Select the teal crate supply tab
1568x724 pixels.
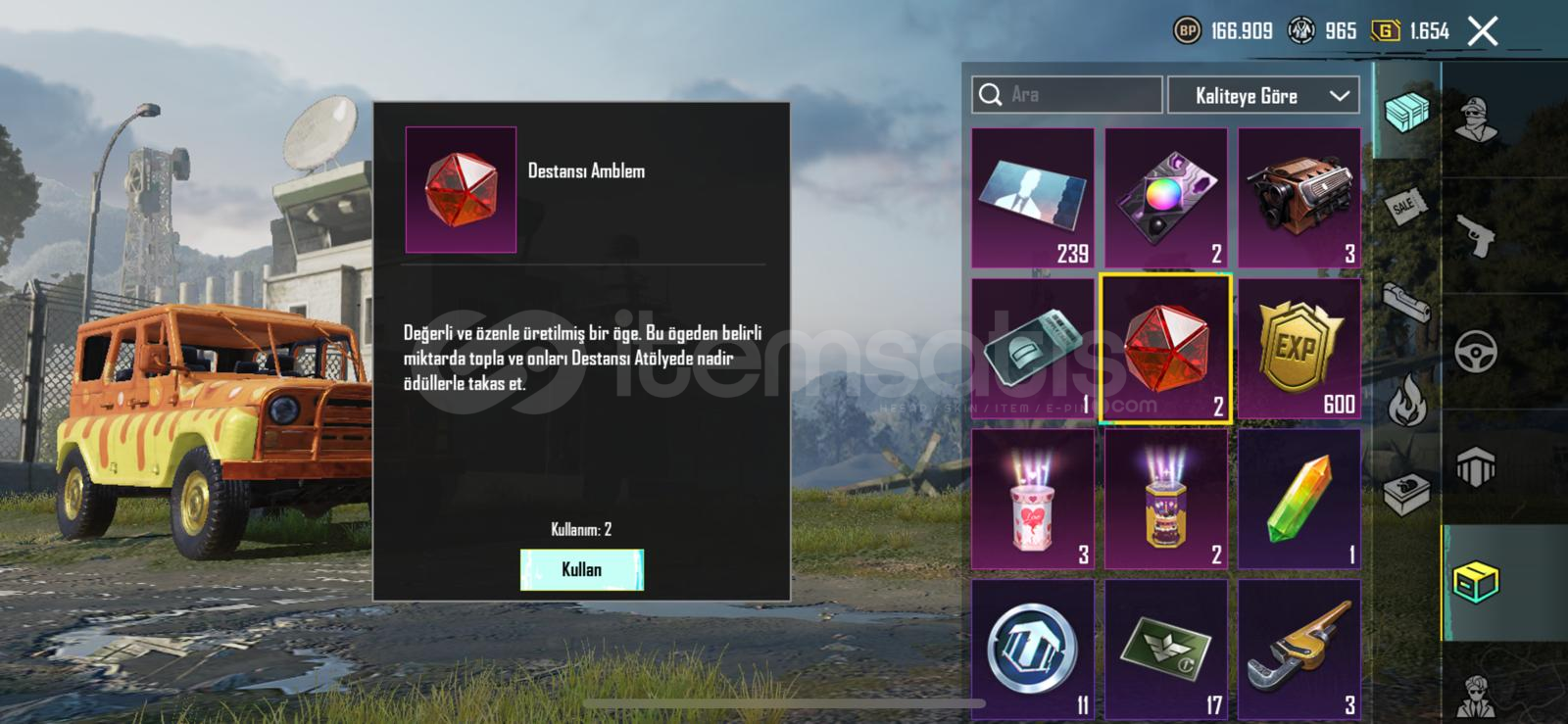click(x=1406, y=111)
